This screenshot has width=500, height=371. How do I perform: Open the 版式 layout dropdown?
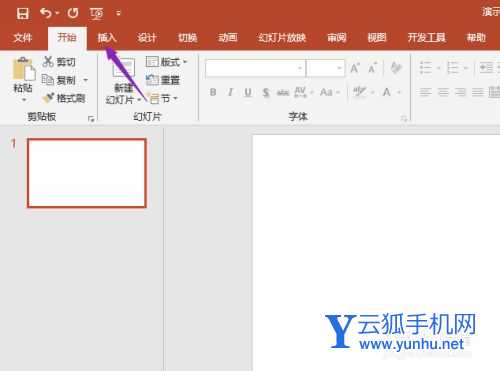point(166,62)
